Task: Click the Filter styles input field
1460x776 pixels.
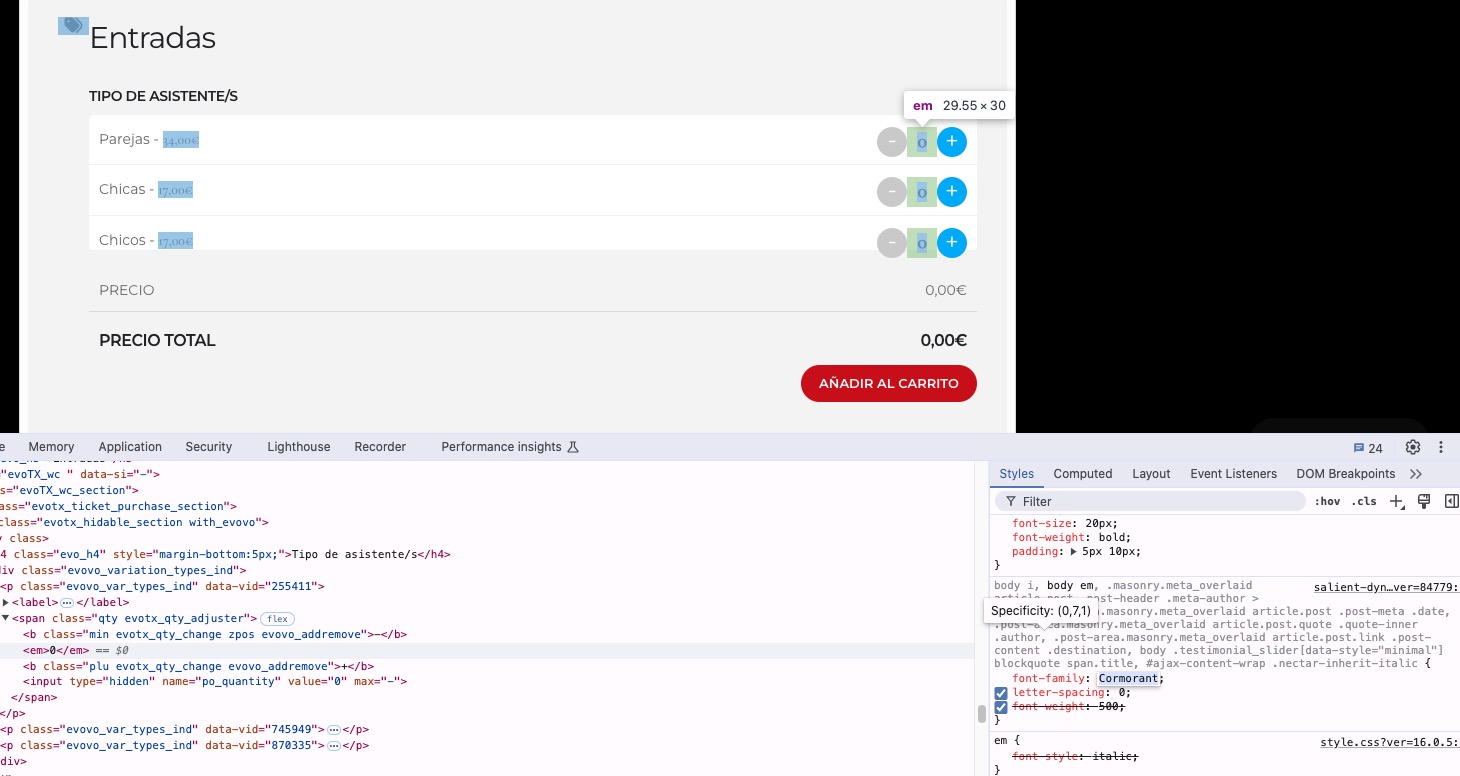Action: click(x=1150, y=501)
